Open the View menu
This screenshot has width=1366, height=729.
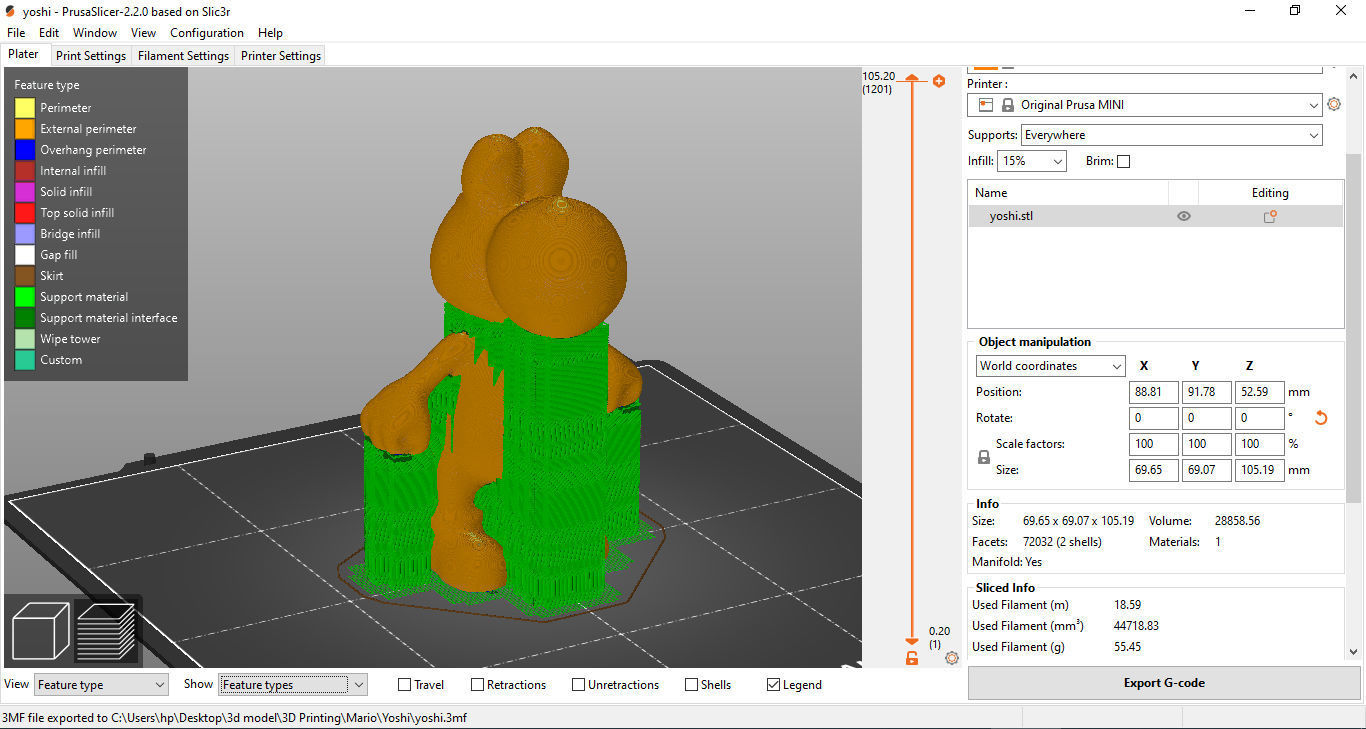143,33
